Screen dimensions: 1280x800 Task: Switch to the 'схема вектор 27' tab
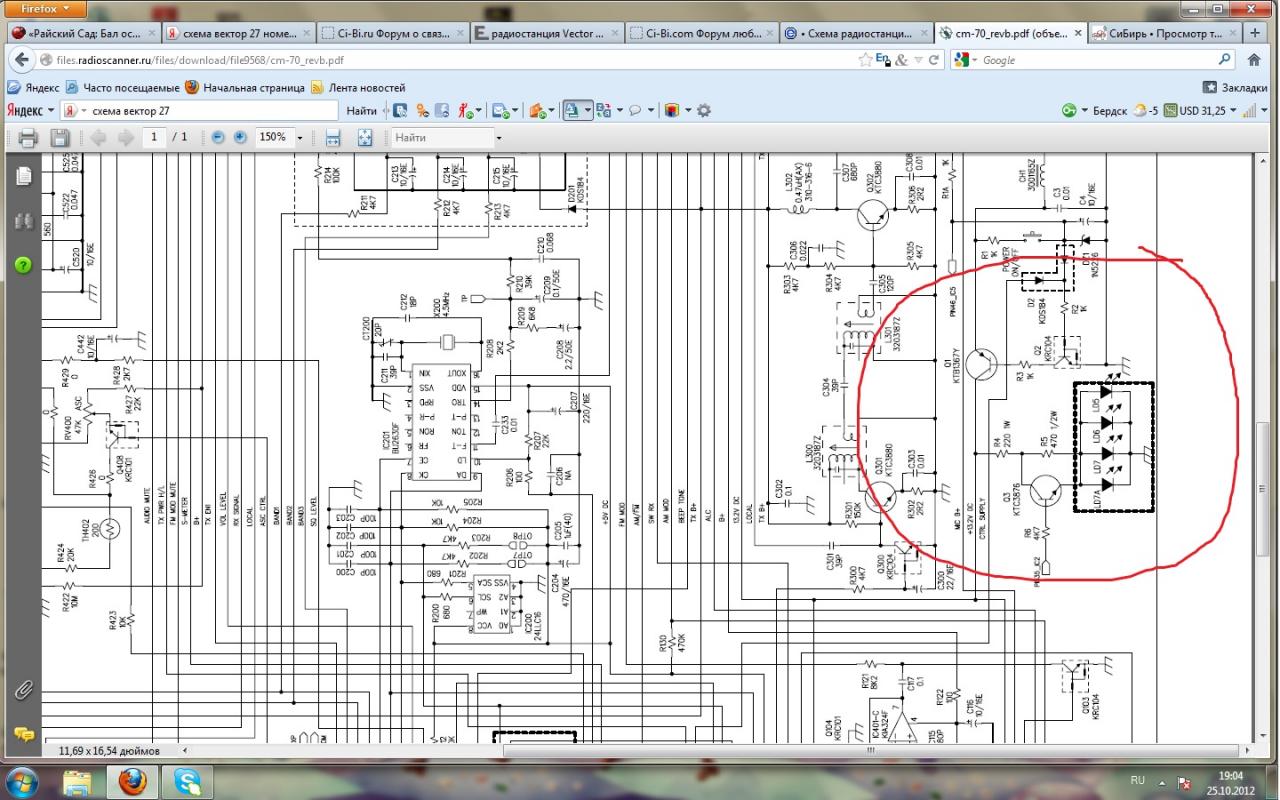tap(237, 33)
